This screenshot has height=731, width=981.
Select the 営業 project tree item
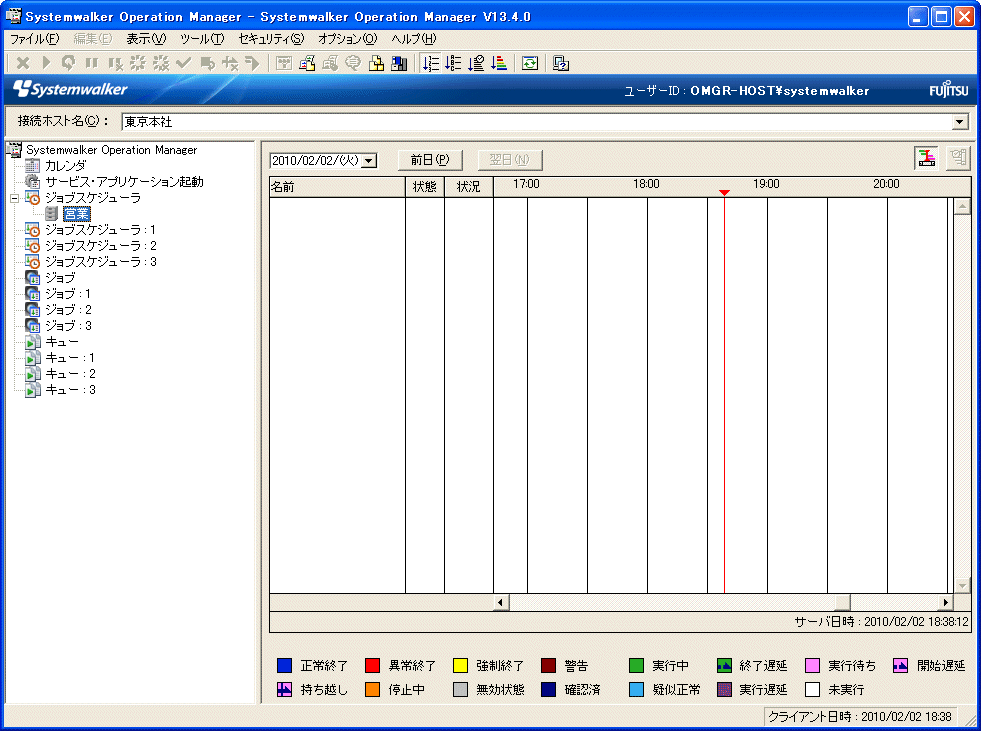click(x=77, y=214)
